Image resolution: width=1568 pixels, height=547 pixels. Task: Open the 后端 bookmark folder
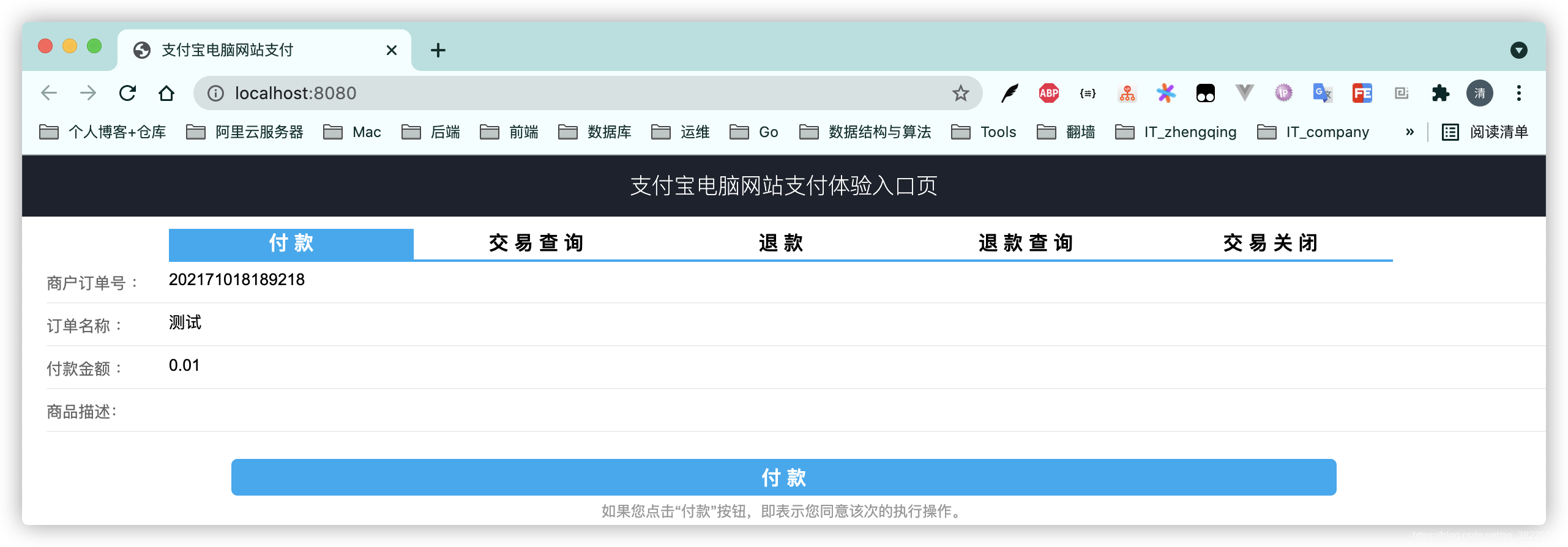(x=431, y=132)
